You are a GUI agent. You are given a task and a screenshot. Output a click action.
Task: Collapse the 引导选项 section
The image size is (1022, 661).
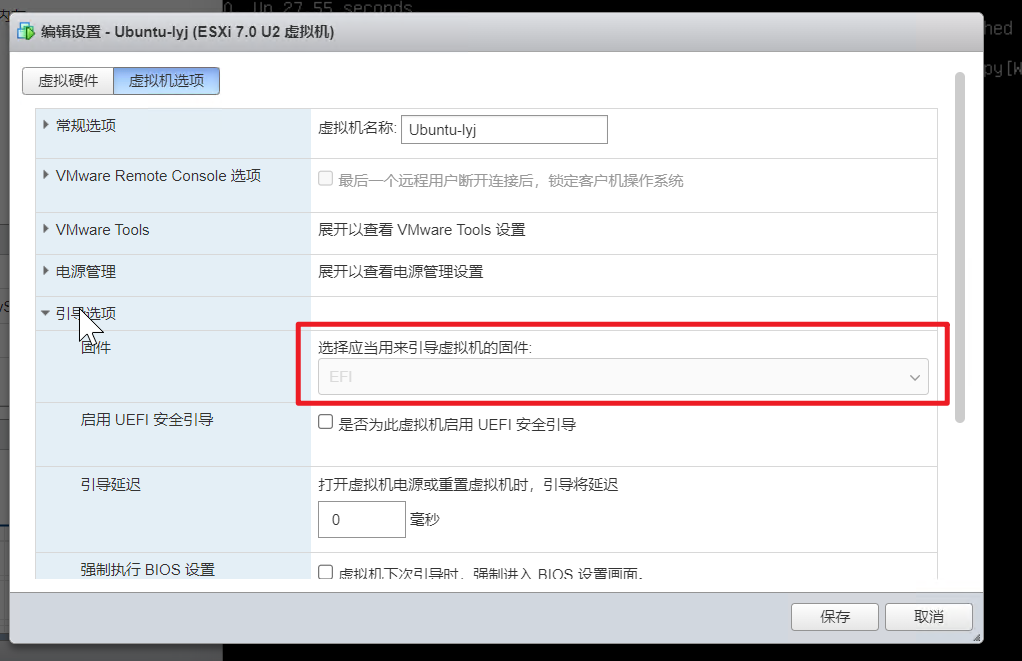click(x=46, y=313)
